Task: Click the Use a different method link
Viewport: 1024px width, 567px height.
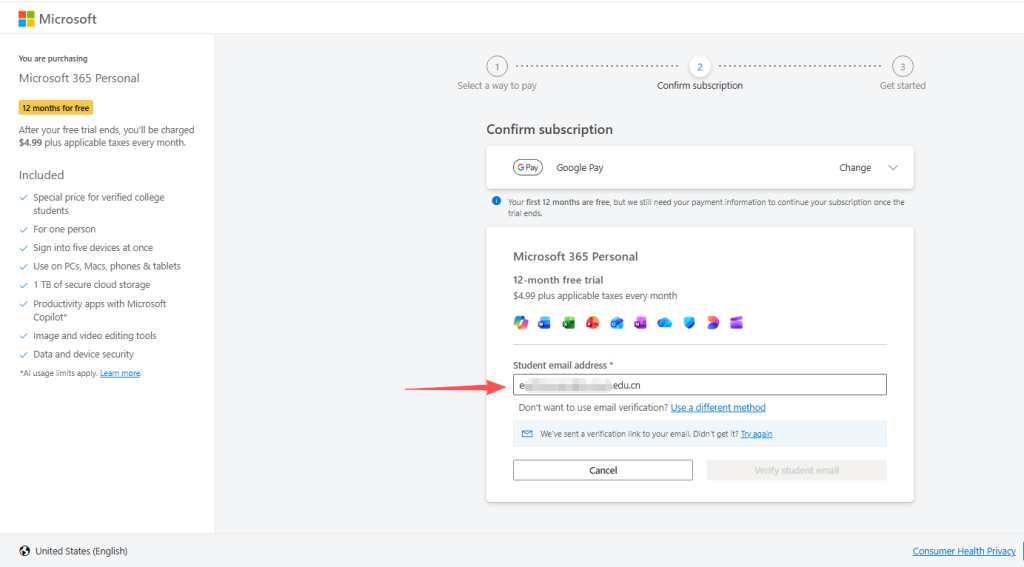Action: pos(718,408)
